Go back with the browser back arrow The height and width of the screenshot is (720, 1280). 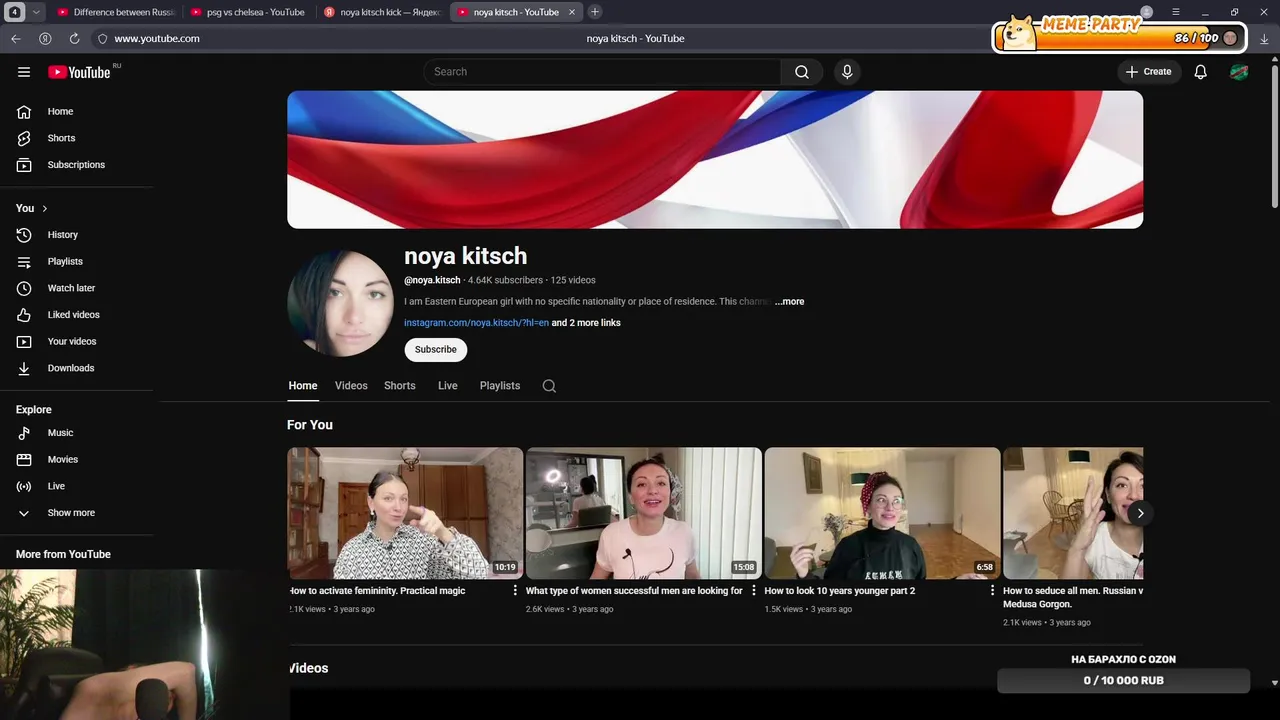[x=15, y=38]
